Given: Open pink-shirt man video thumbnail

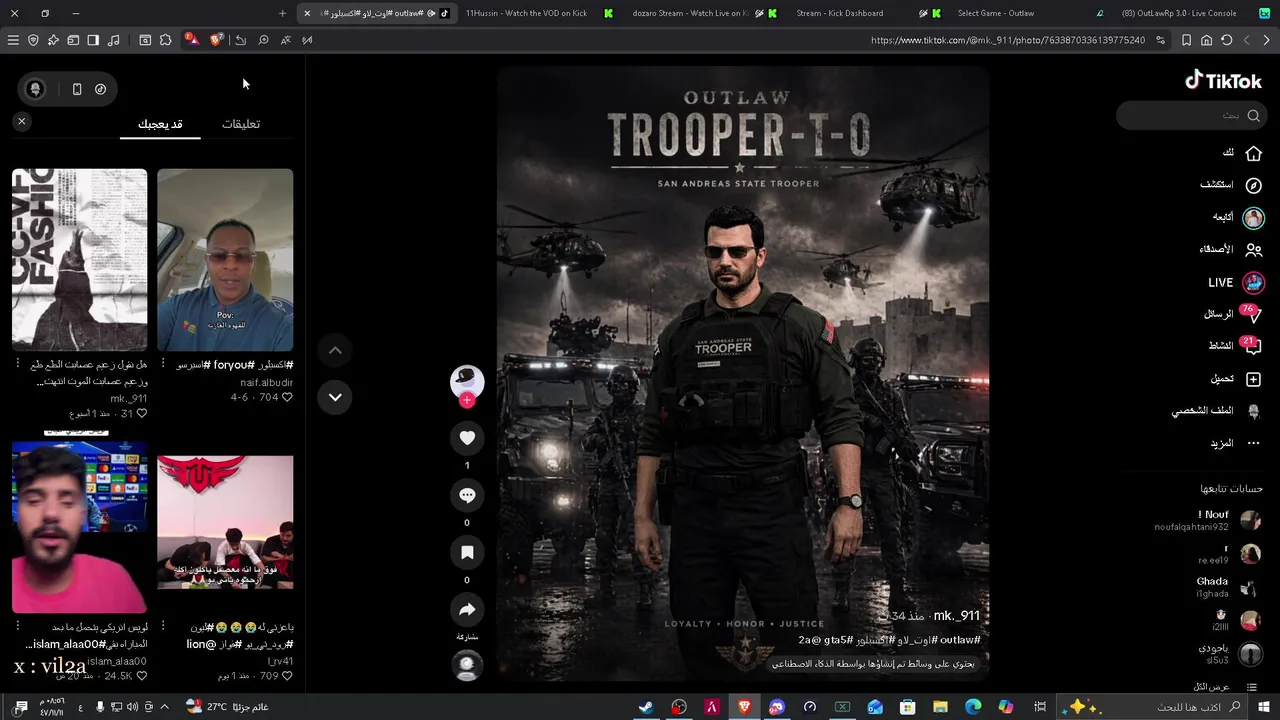Looking at the screenshot, I should click(x=79, y=527).
